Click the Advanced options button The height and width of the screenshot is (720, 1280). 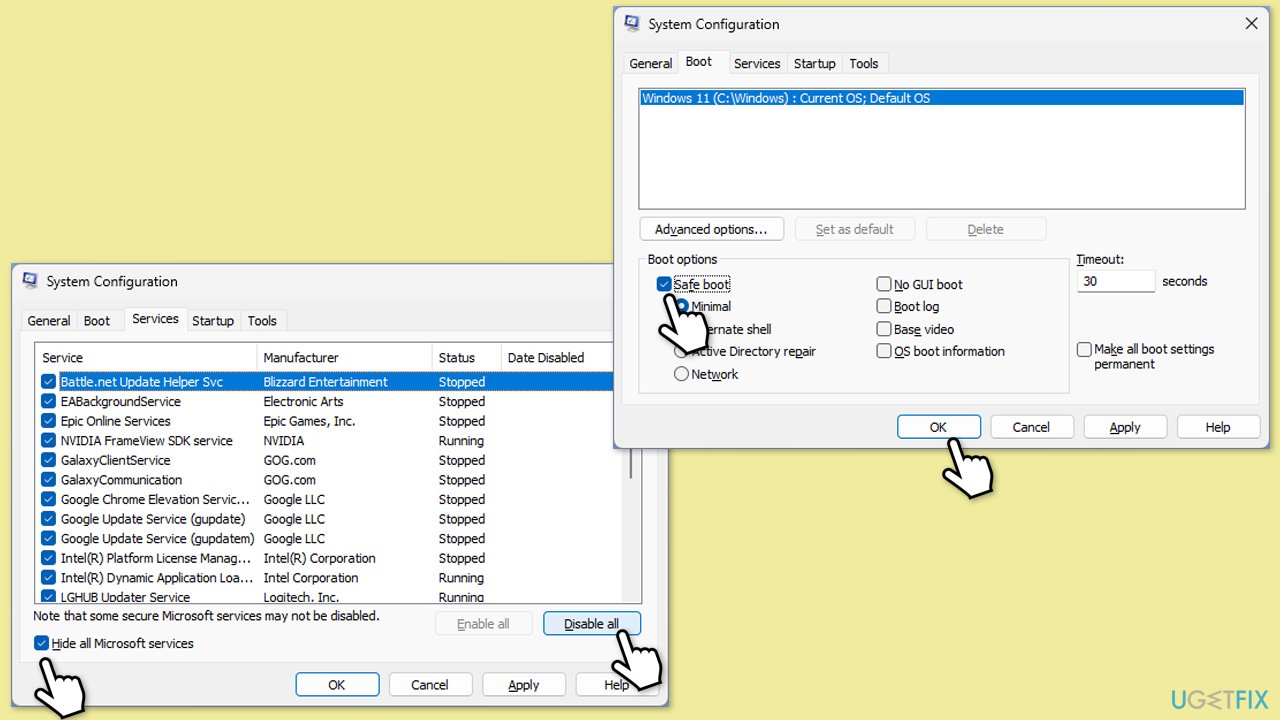point(711,229)
